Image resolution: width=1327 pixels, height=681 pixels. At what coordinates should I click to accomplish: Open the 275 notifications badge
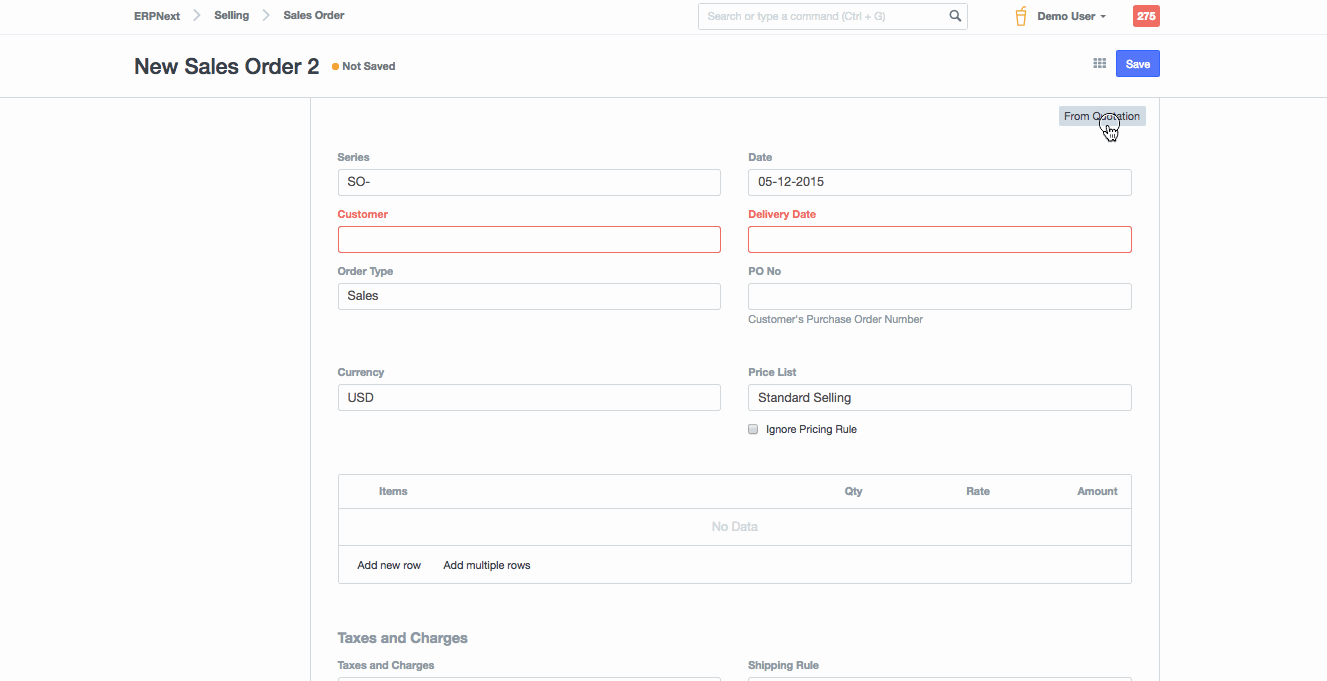(x=1146, y=16)
